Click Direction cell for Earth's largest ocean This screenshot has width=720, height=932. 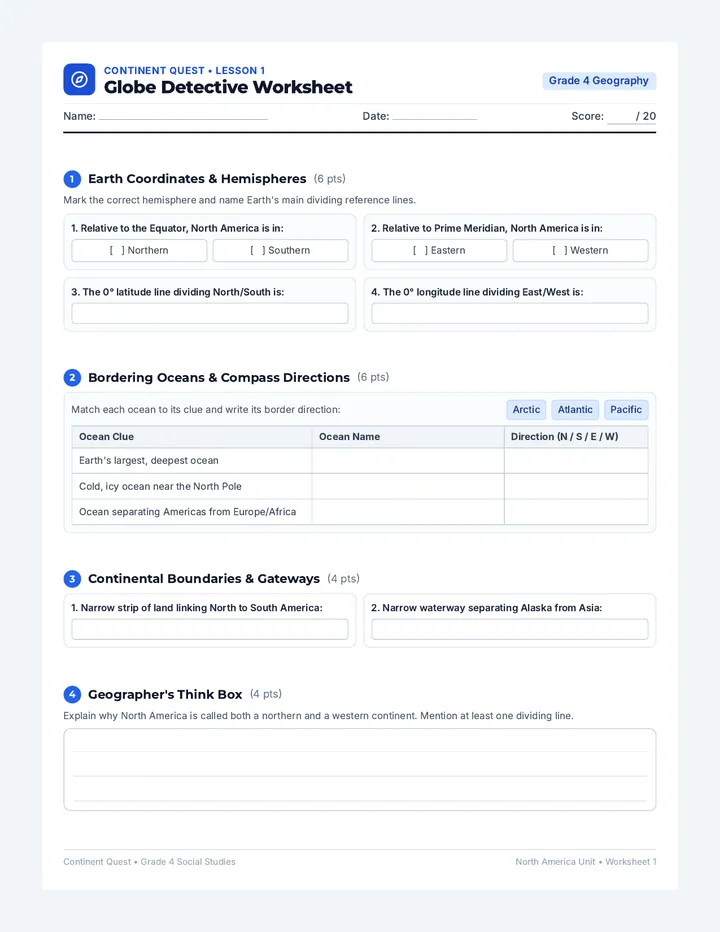coord(576,461)
